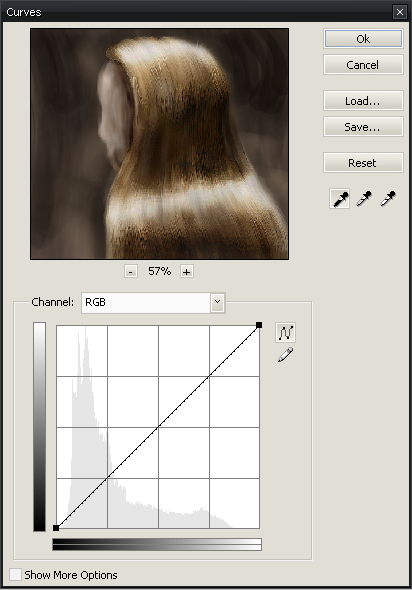Click the Ok button
412x590 pixels.
click(x=363, y=39)
